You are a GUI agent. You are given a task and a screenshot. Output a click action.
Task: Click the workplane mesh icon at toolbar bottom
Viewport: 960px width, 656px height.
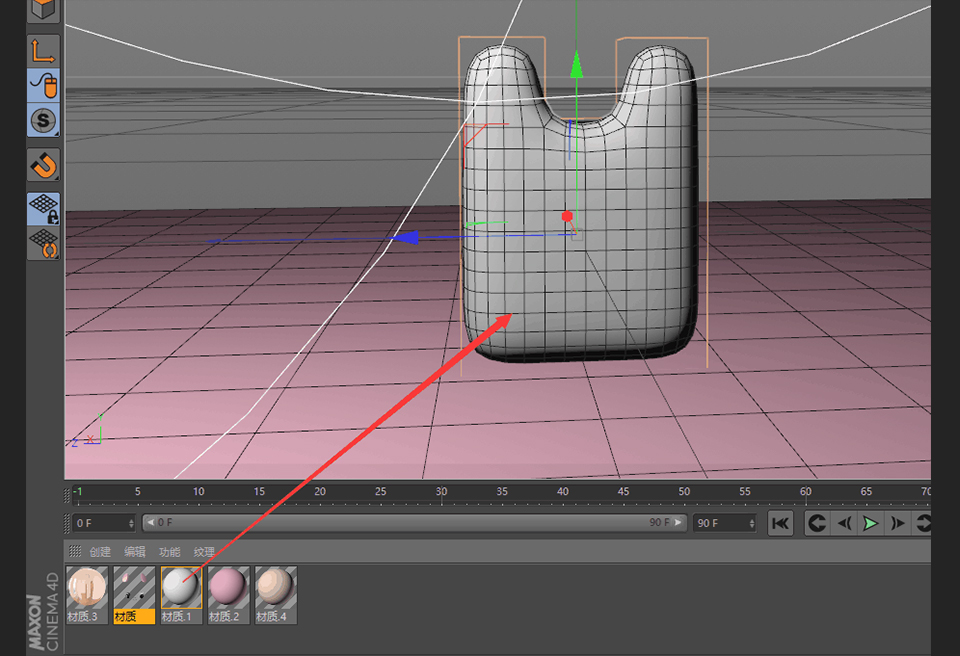click(43, 243)
